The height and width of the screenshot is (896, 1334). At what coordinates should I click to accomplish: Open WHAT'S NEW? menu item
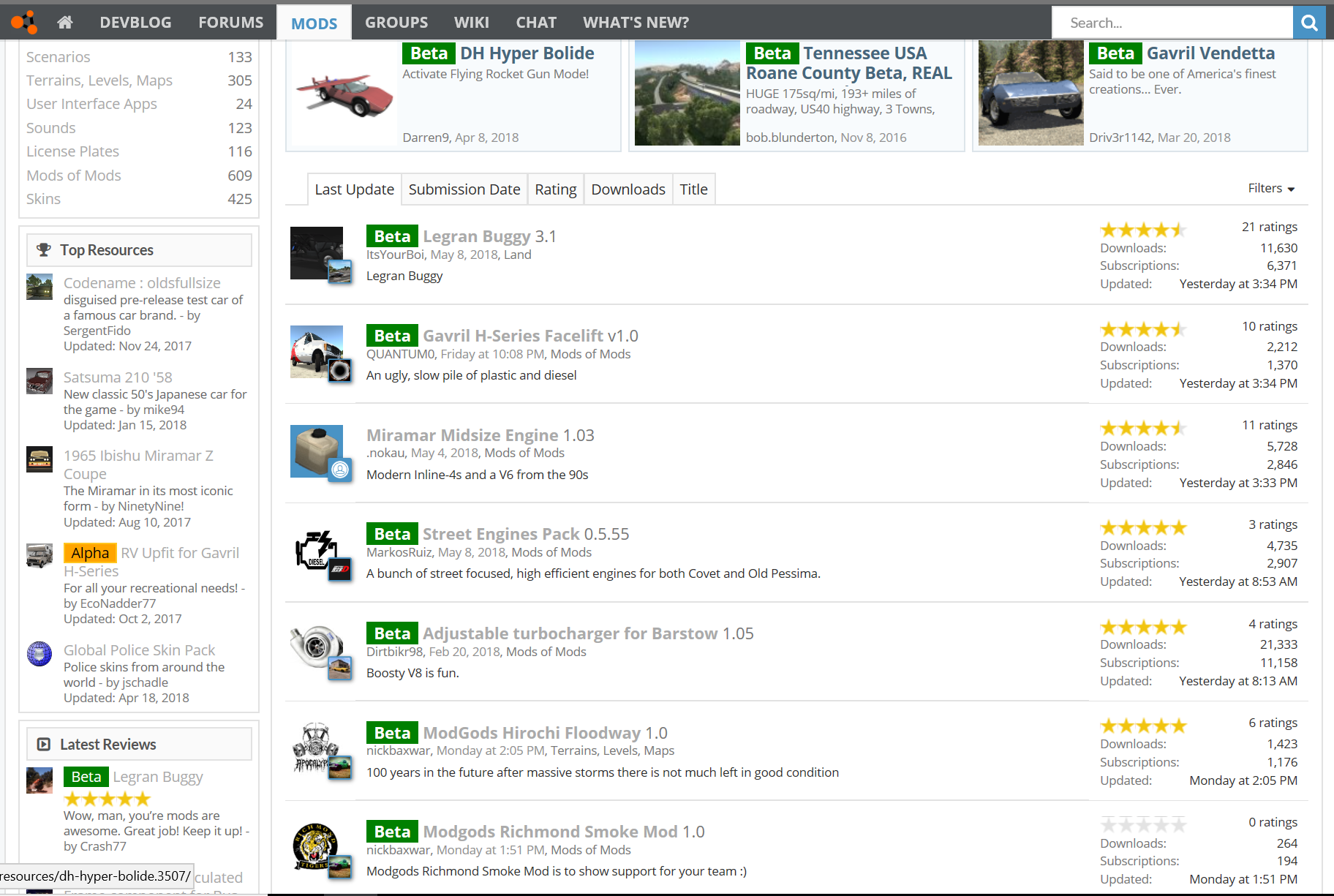click(x=636, y=23)
